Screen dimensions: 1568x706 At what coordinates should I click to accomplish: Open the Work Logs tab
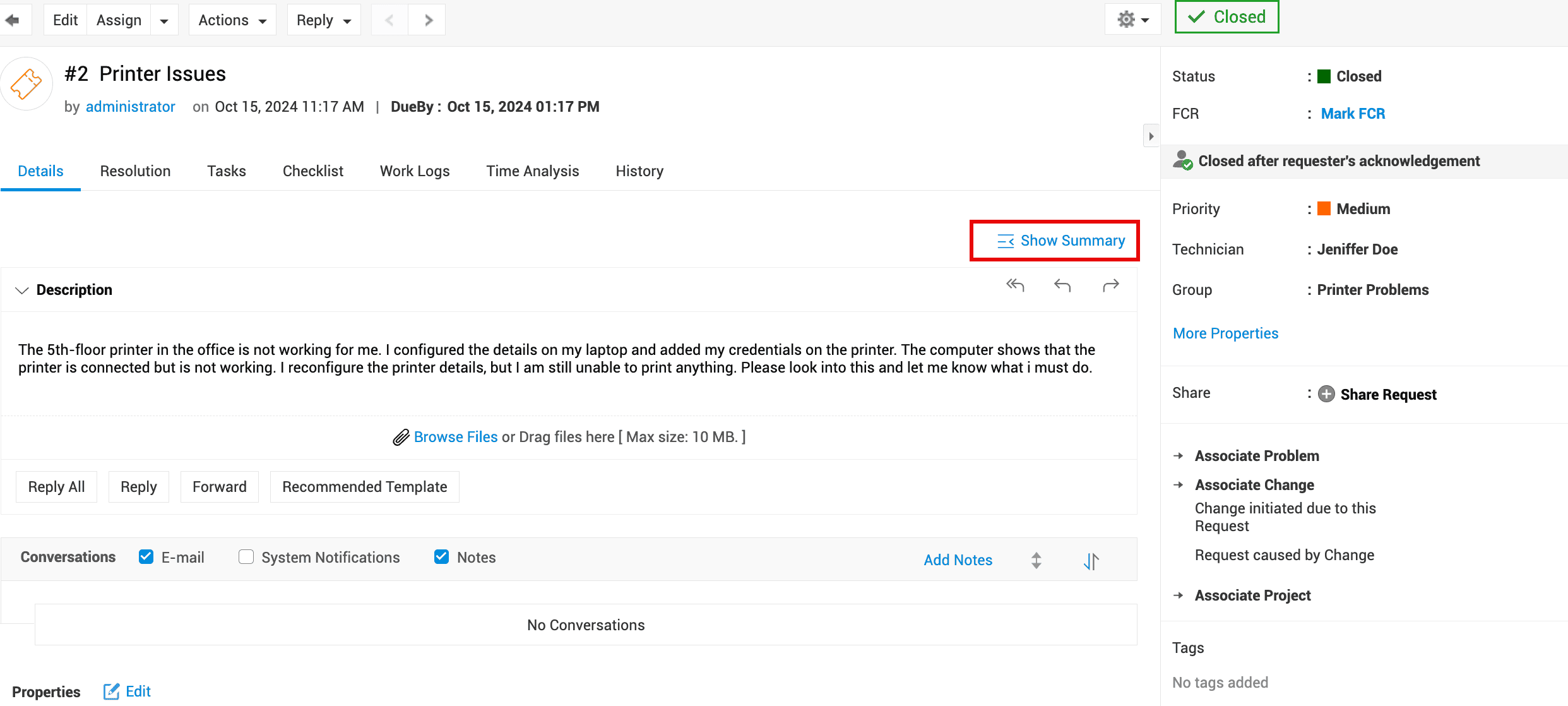tap(414, 171)
